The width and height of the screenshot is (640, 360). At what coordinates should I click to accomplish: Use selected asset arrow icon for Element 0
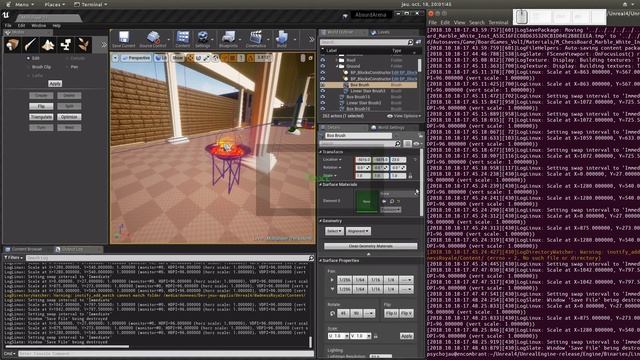tap(384, 201)
